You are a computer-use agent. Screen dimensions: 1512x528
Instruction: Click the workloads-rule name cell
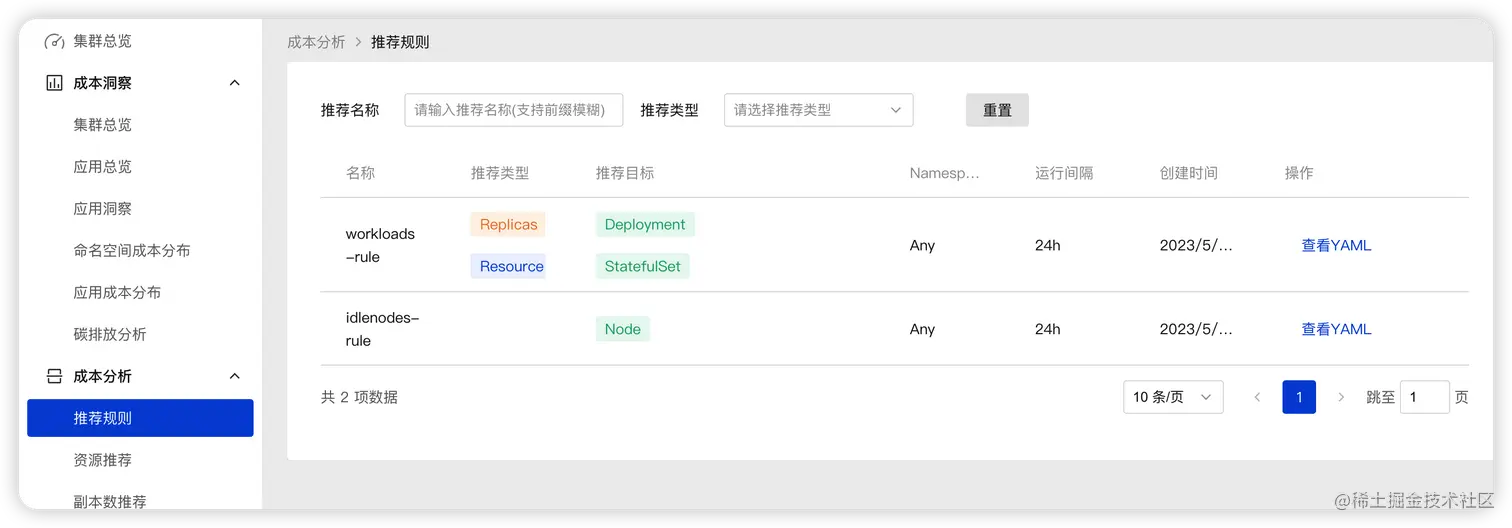[x=380, y=245]
